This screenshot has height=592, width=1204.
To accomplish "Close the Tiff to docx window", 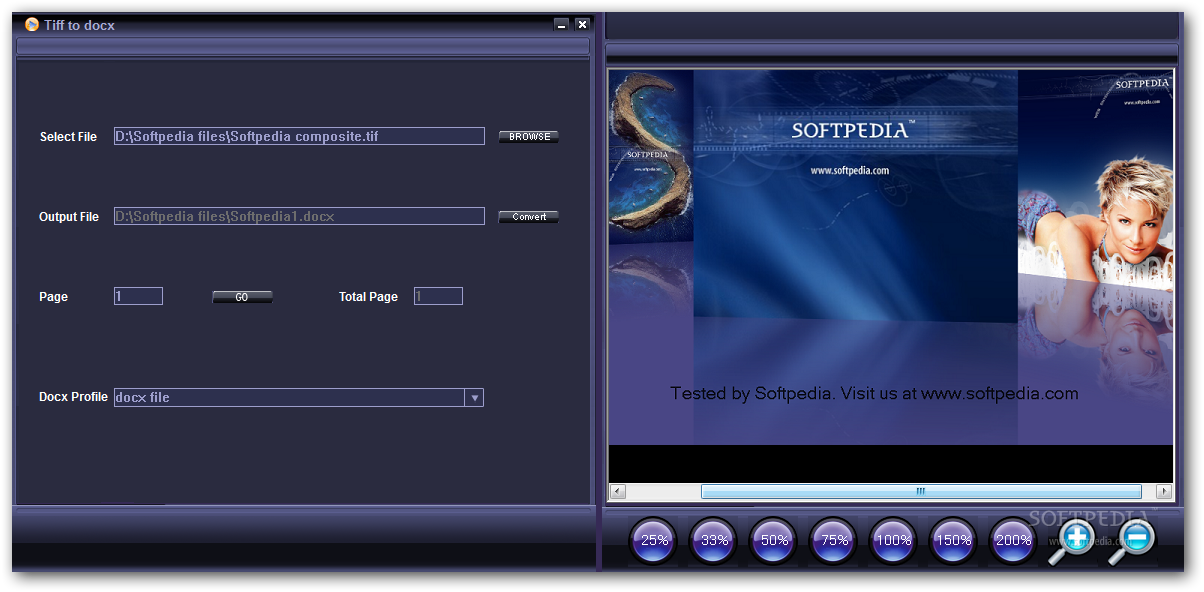I will pyautogui.click(x=582, y=24).
